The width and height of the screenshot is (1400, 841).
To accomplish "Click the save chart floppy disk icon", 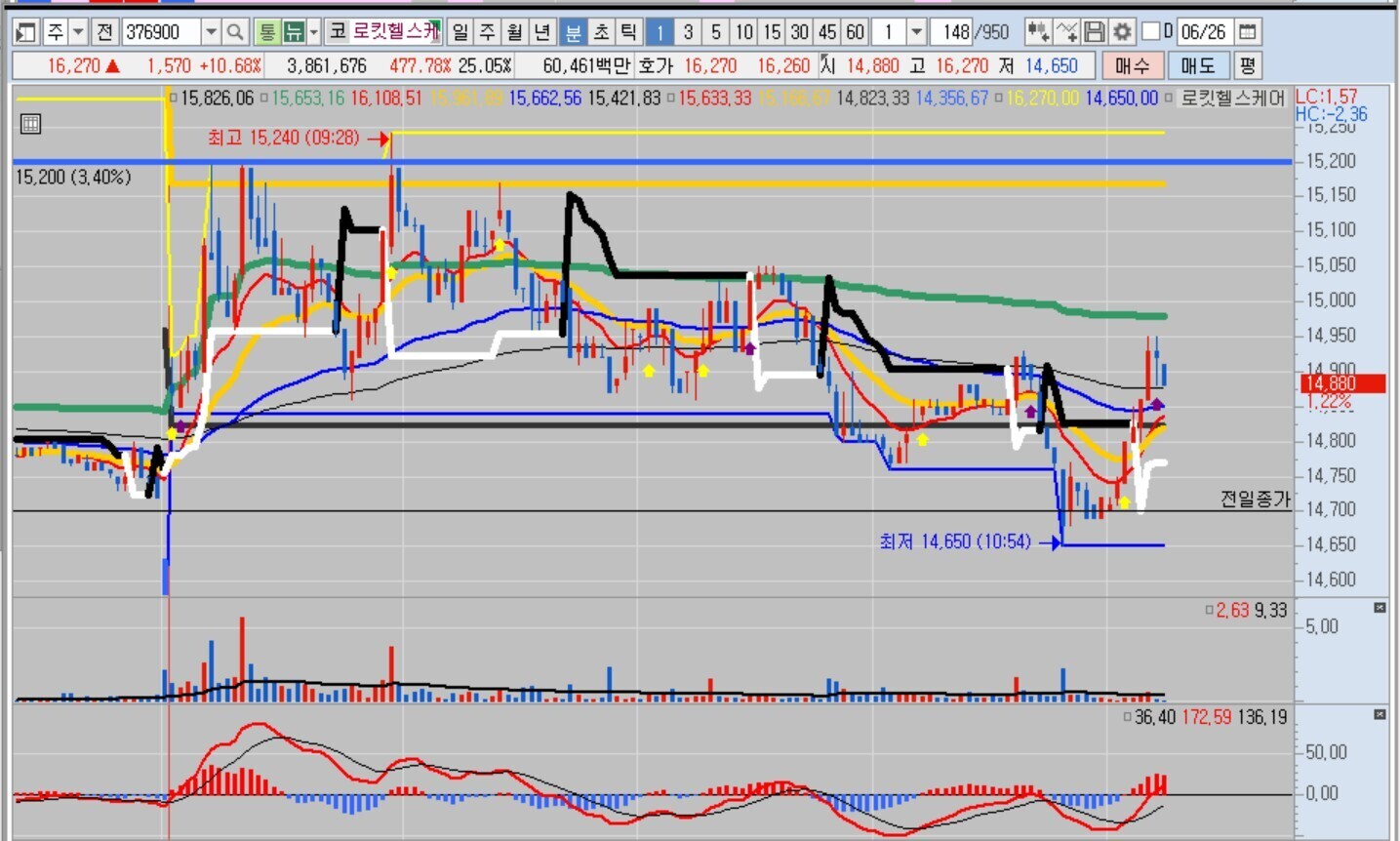I will pyautogui.click(x=1095, y=32).
